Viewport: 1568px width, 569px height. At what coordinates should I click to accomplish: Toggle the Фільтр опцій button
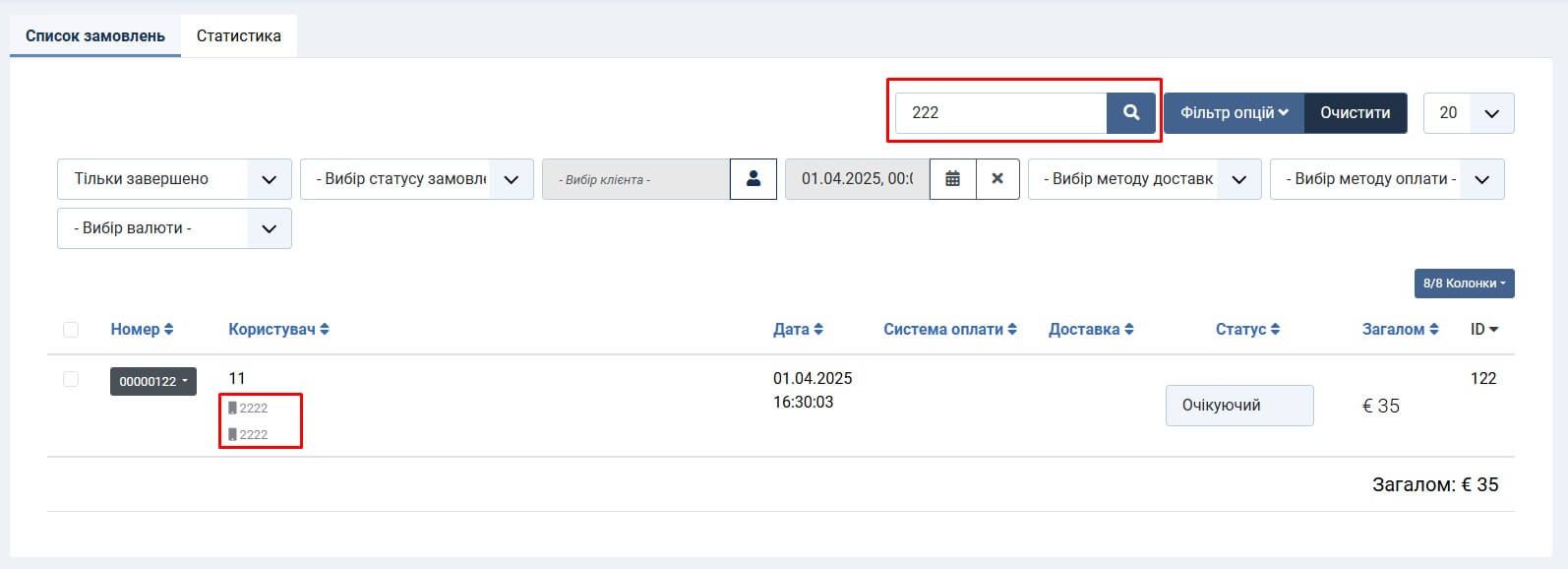point(1234,113)
